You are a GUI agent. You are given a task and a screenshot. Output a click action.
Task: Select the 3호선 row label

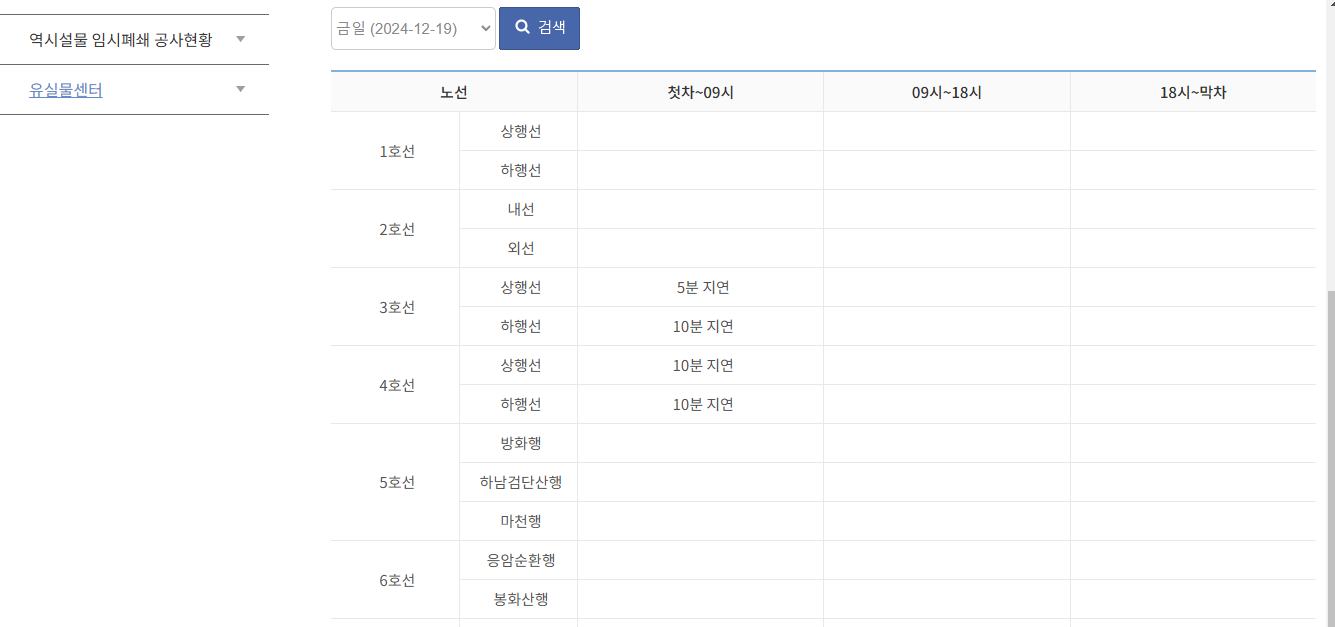[396, 307]
